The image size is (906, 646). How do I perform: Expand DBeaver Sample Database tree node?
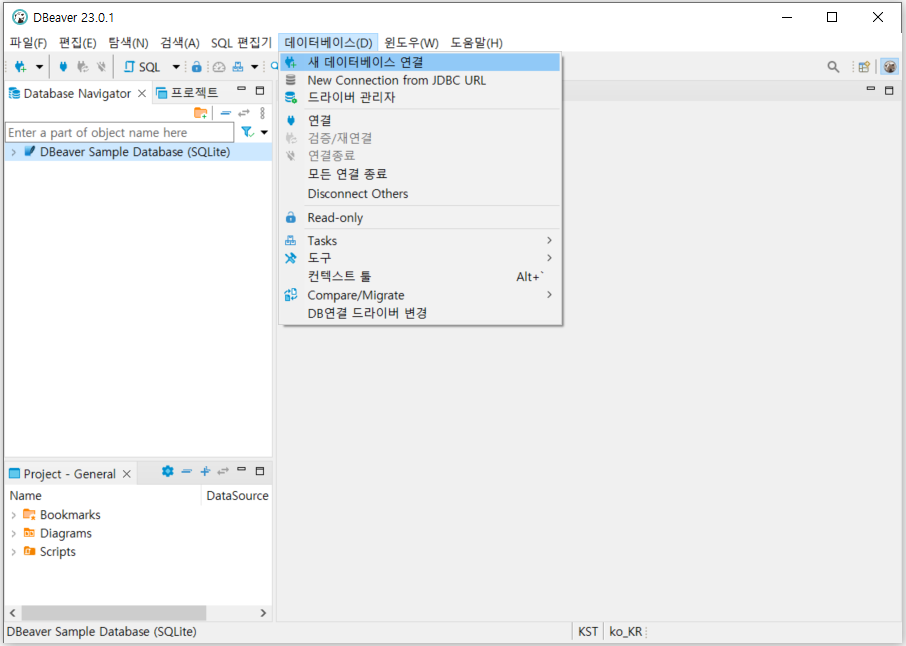tap(13, 152)
